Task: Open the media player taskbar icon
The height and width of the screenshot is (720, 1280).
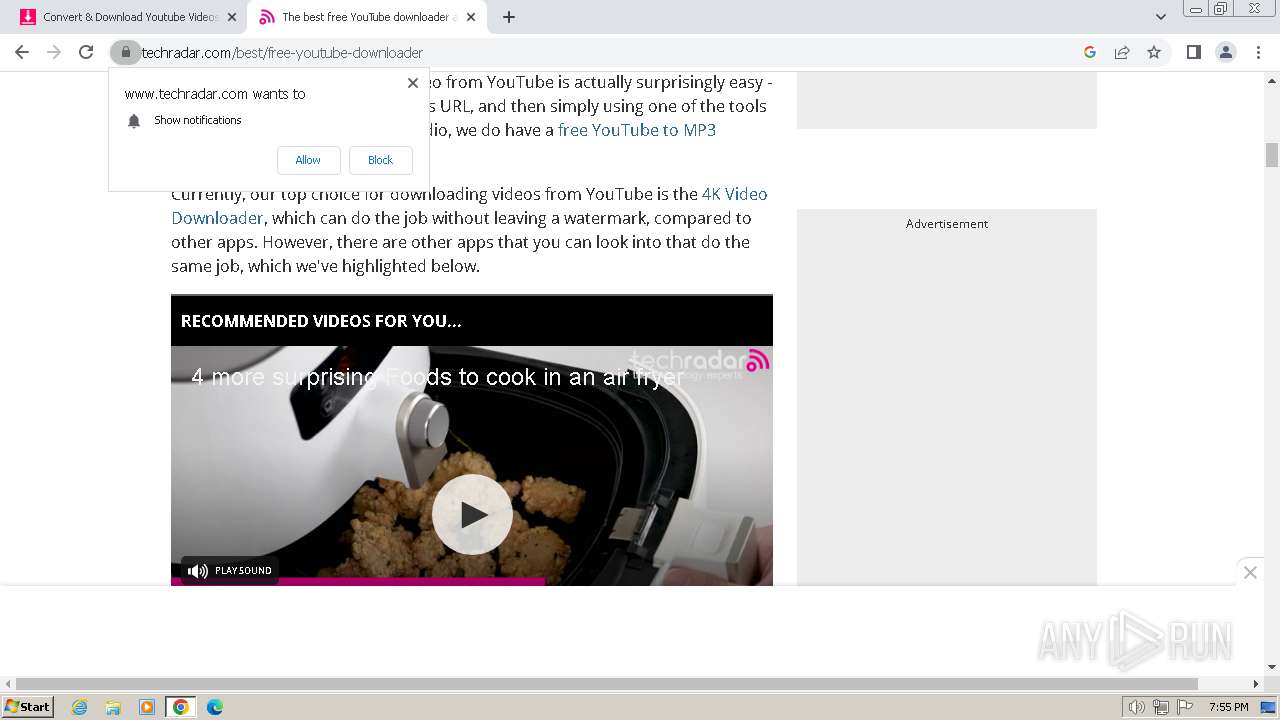Action: pyautogui.click(x=147, y=707)
